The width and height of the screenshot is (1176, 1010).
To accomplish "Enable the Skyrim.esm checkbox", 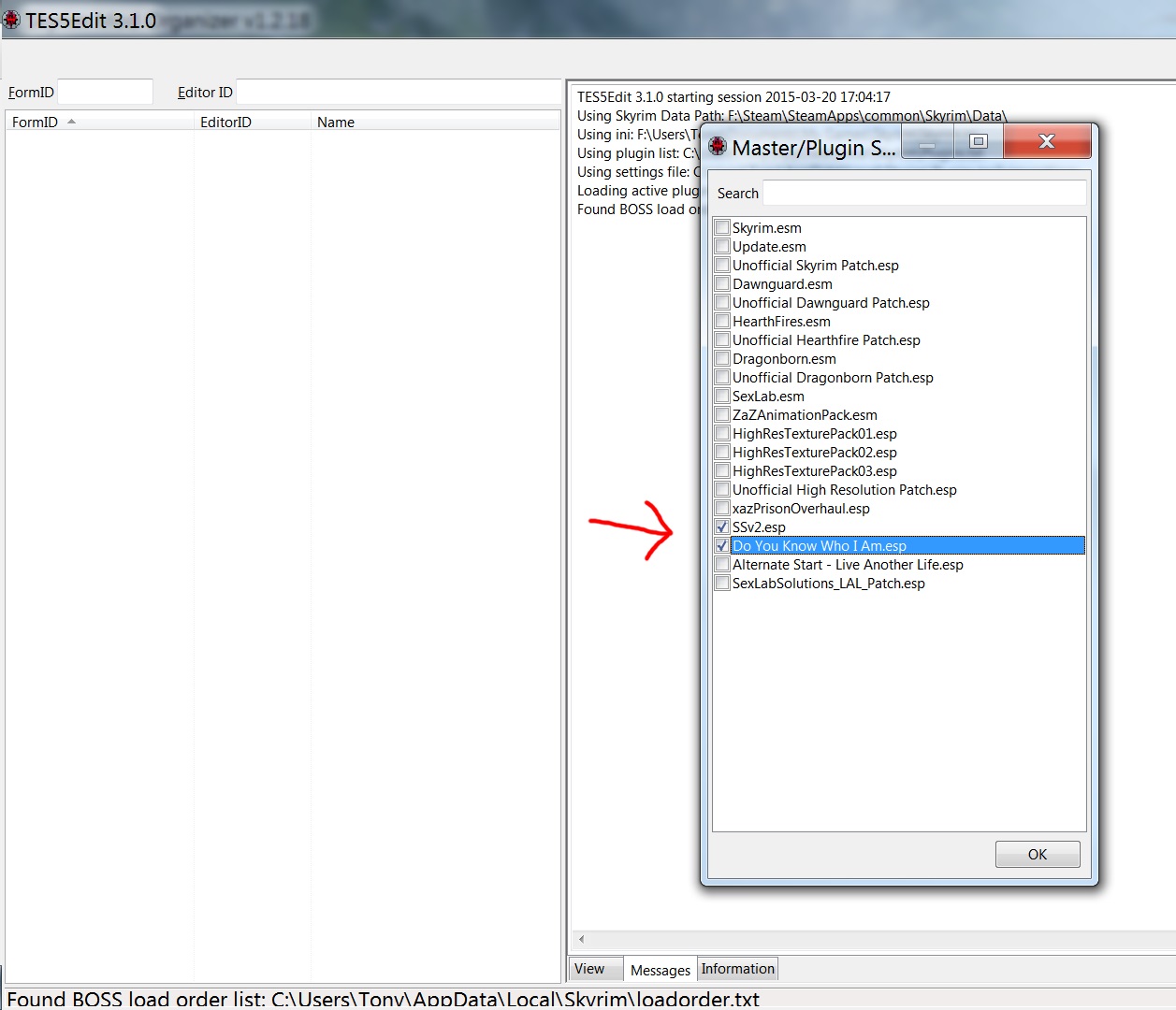I will point(722,228).
